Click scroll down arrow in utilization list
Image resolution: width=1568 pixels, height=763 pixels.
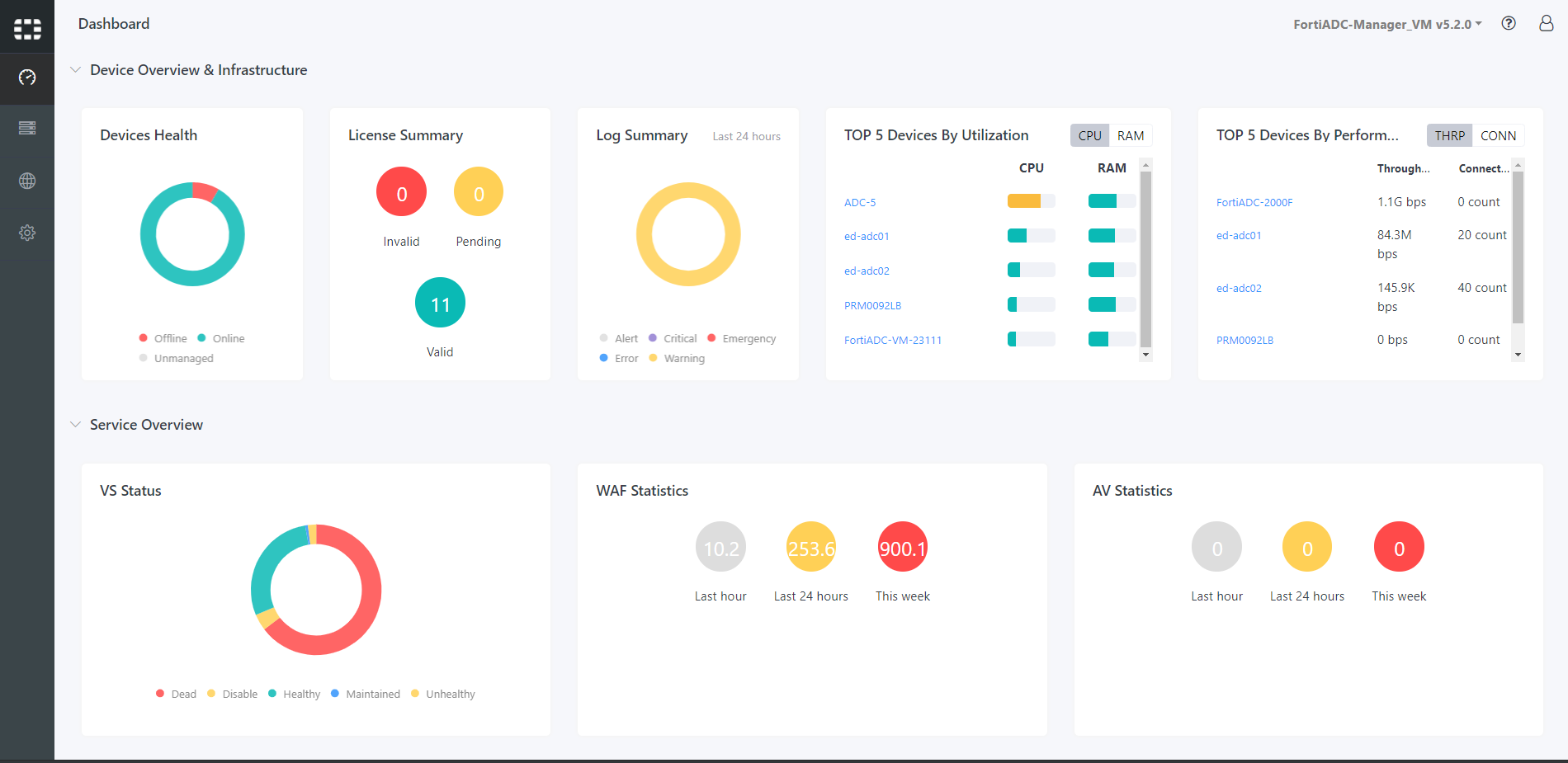1145,355
